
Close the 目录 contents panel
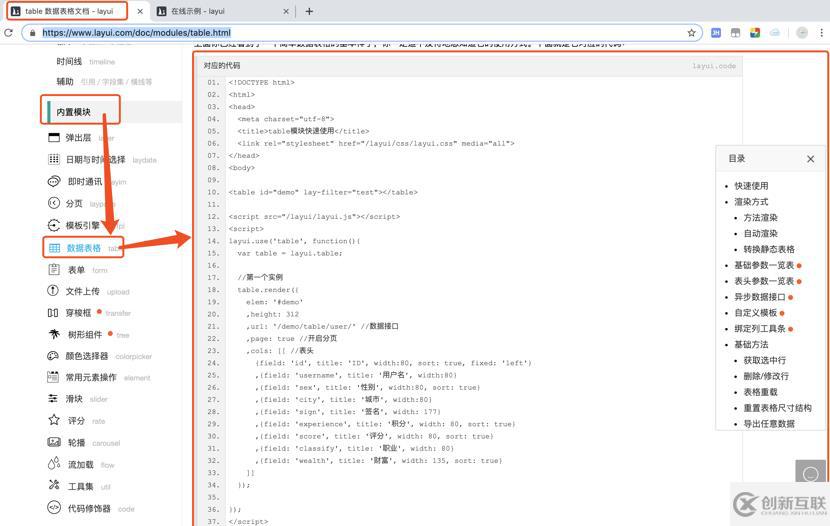pyautogui.click(x=810, y=159)
